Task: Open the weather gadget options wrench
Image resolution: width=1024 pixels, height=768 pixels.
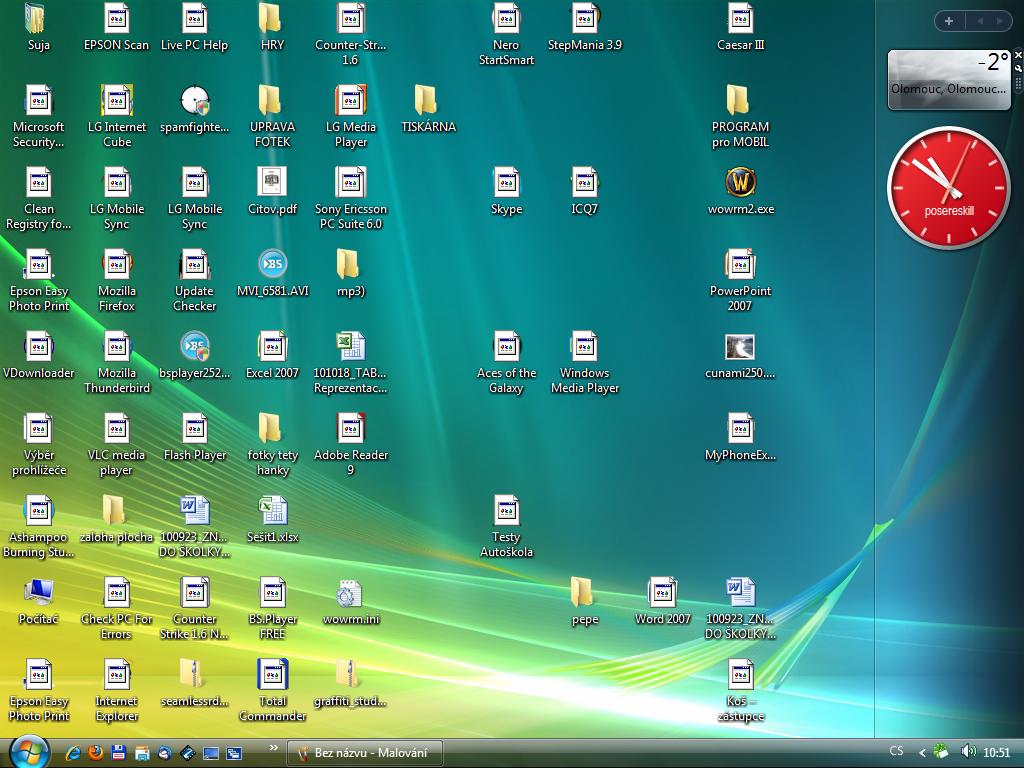Action: (1018, 69)
